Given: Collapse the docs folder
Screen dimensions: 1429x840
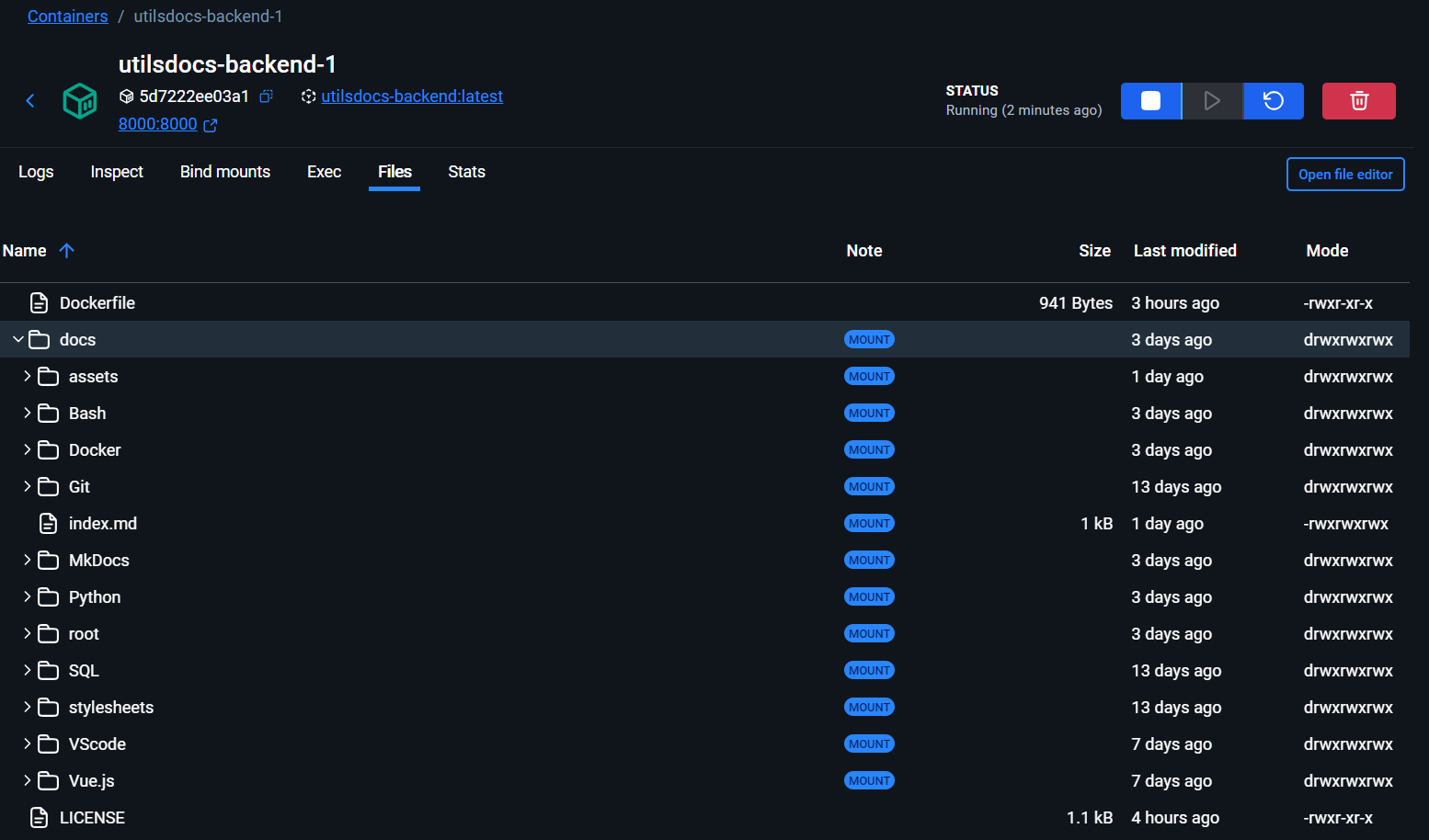Looking at the screenshot, I should coord(18,339).
